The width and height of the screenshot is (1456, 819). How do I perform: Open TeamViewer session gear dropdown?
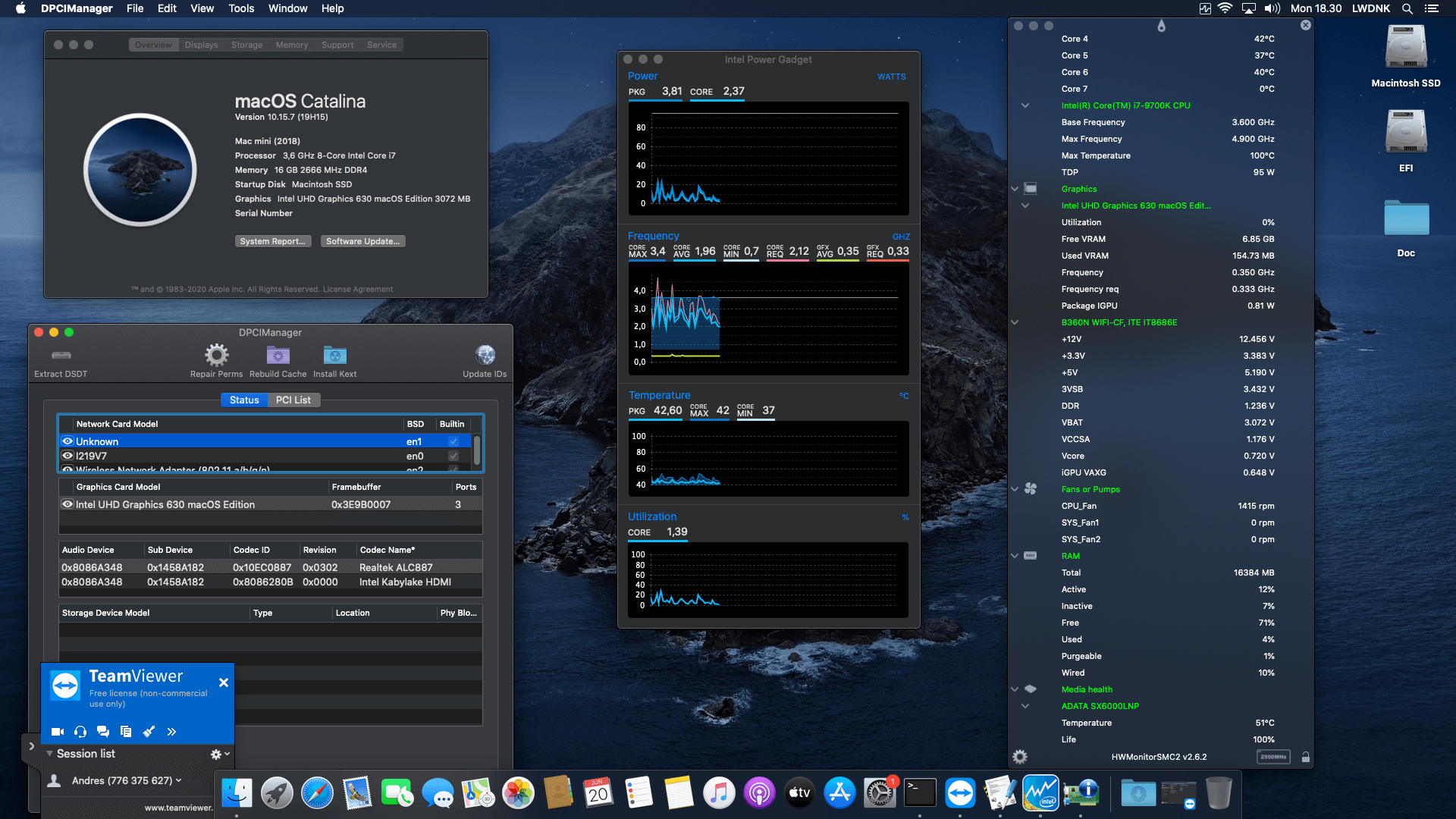coord(220,754)
